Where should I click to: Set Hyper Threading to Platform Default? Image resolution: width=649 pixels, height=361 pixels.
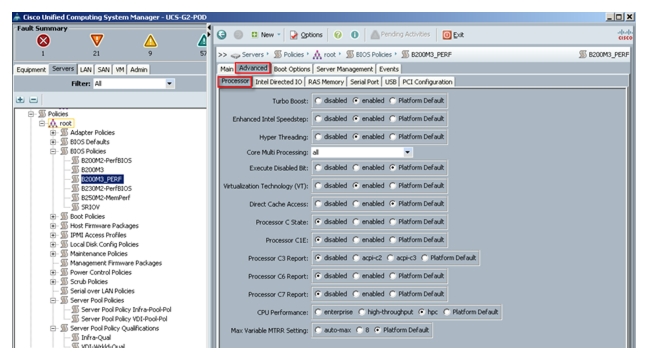click(392, 137)
